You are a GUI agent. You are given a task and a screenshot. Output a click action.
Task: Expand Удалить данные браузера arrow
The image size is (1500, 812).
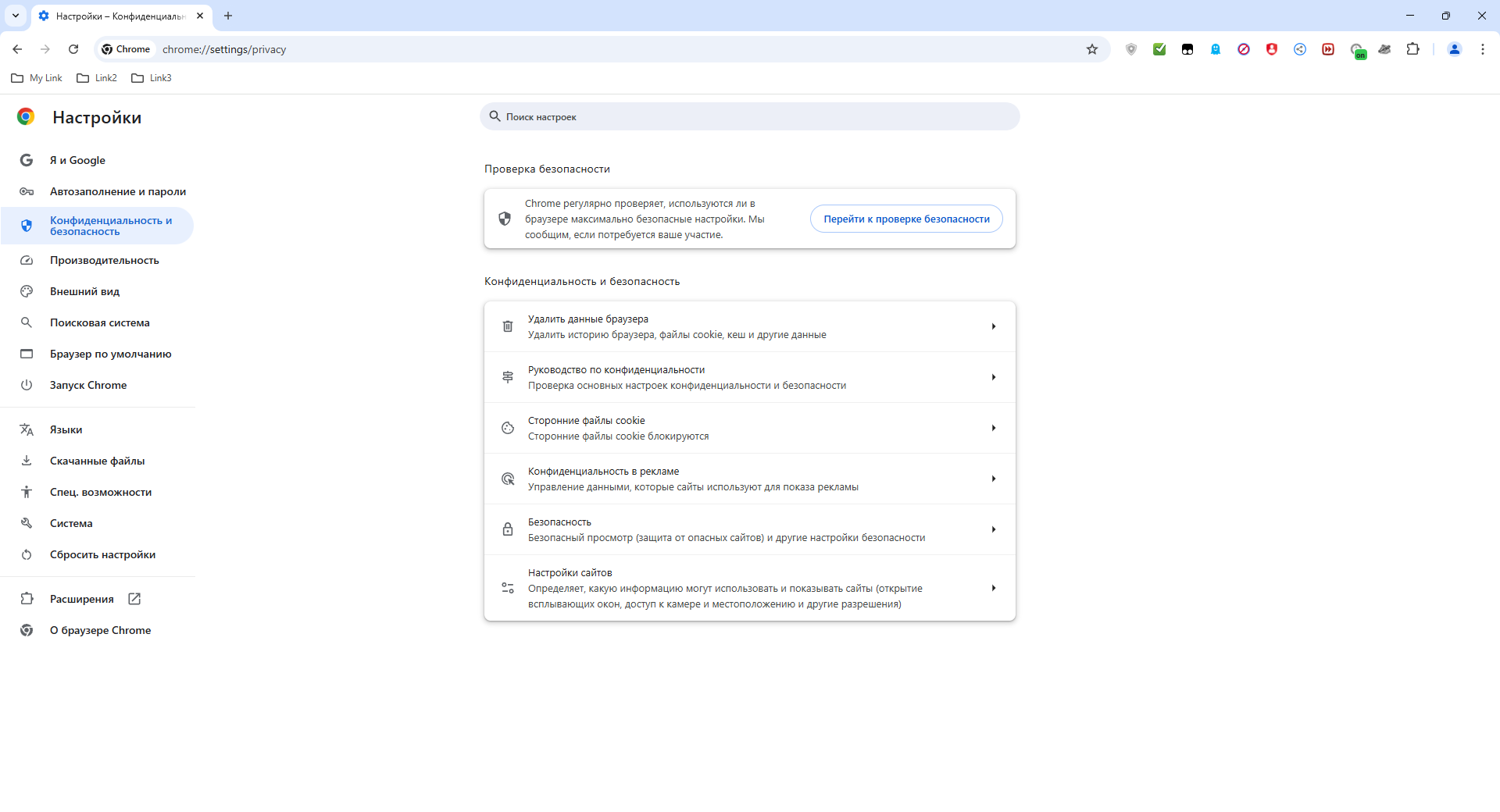coord(994,326)
